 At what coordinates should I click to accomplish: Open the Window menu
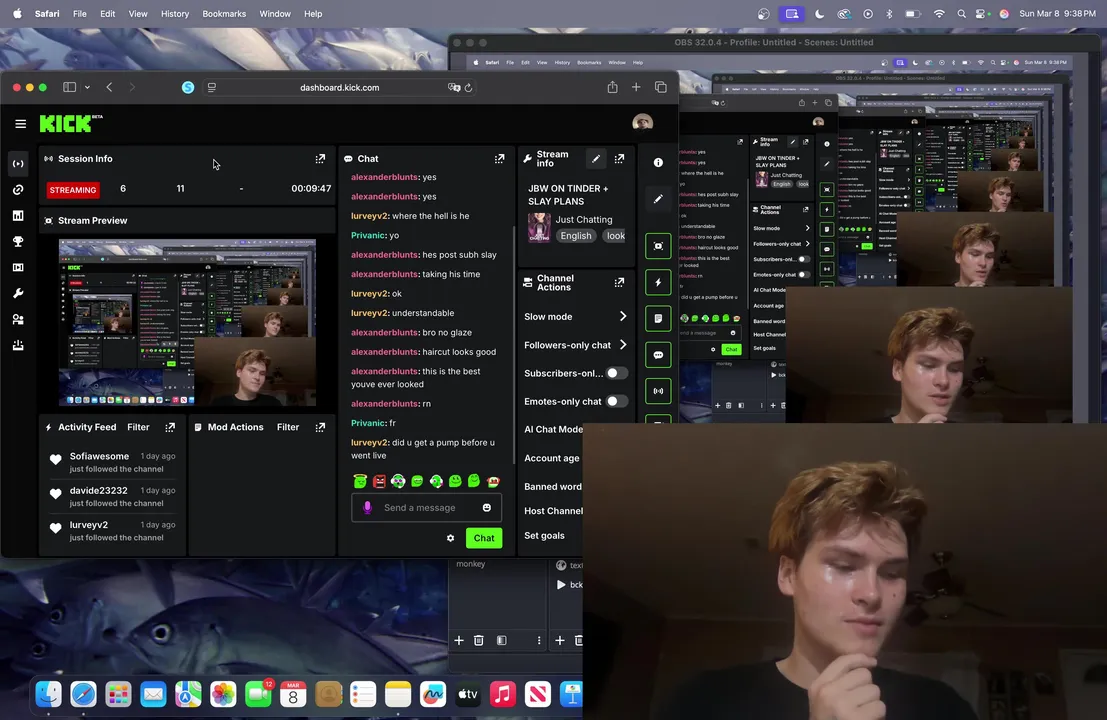click(275, 13)
